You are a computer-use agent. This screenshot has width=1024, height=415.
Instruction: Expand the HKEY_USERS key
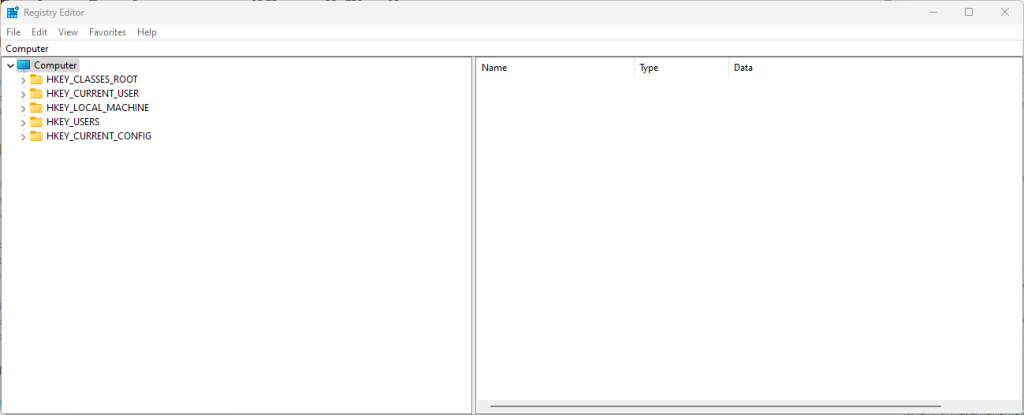(24, 123)
